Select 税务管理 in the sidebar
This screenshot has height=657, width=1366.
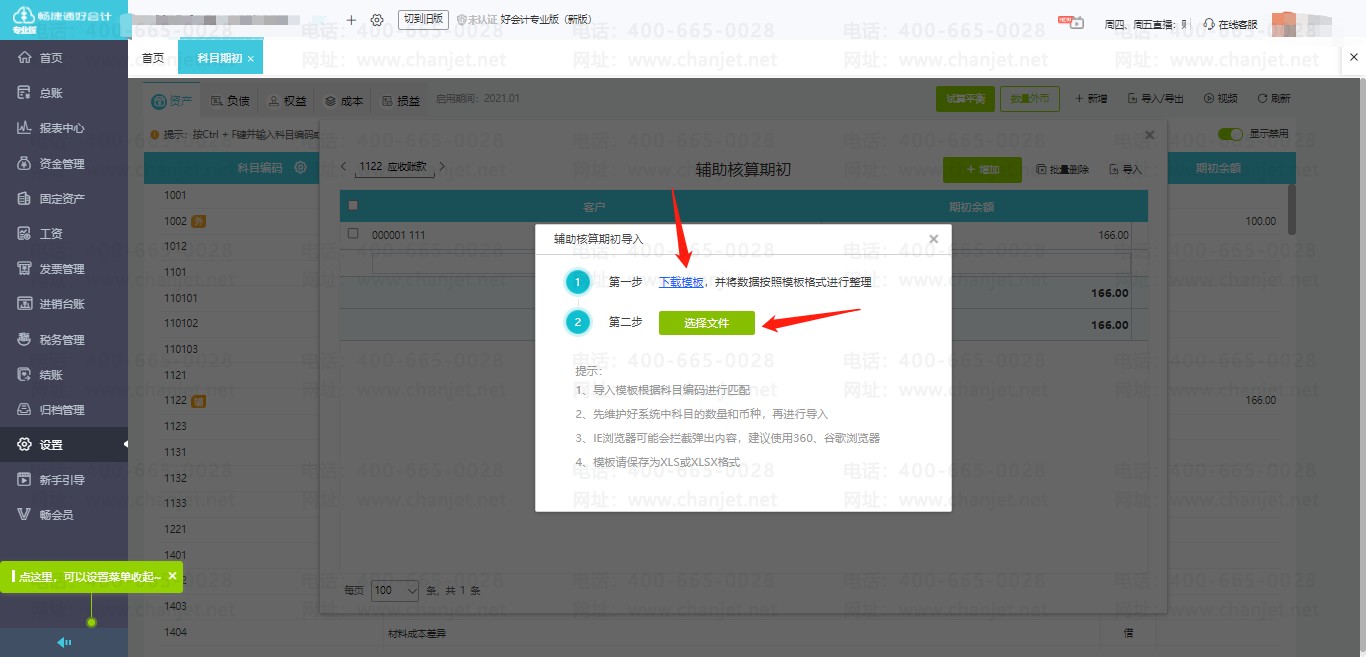[60, 340]
